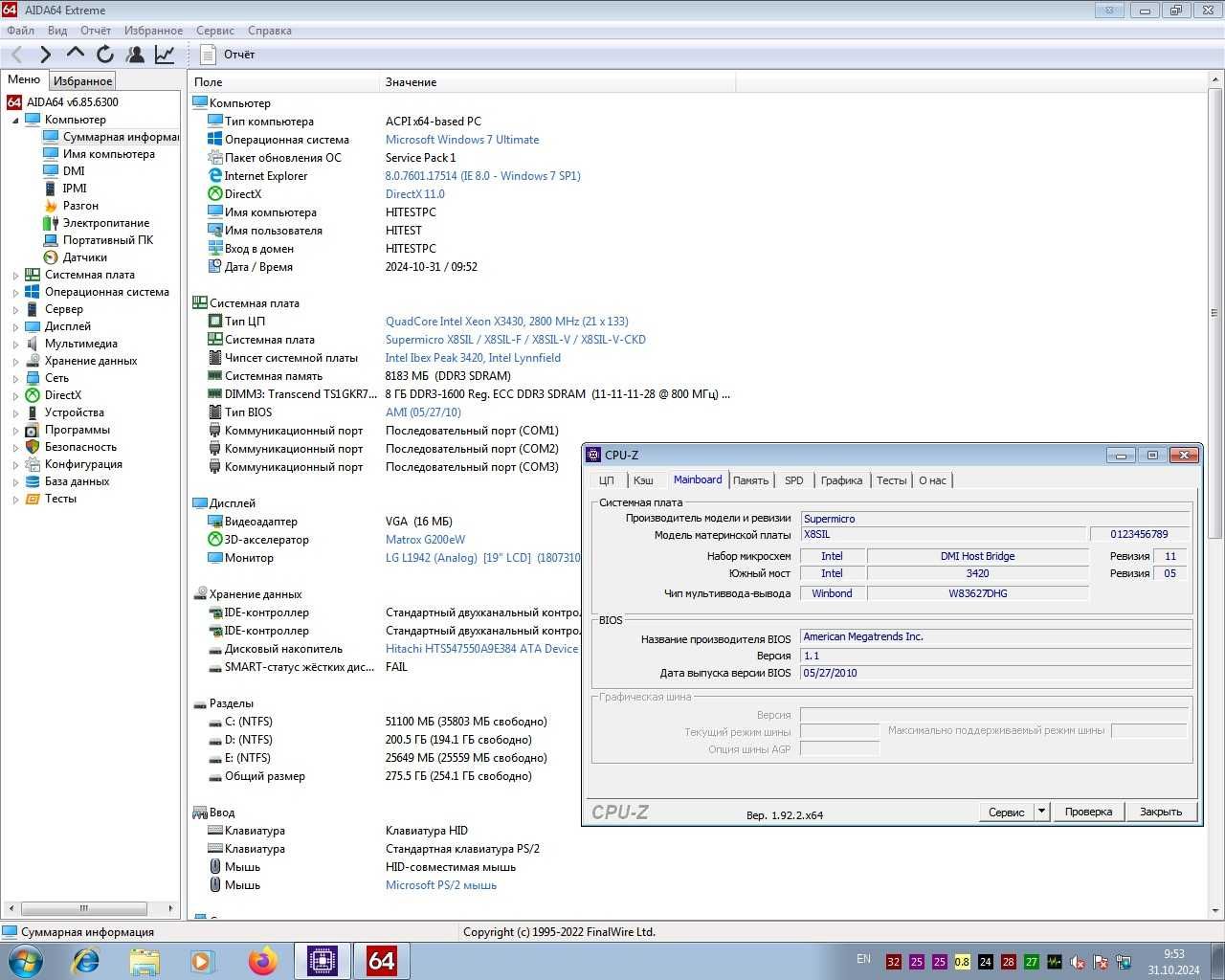The width and height of the screenshot is (1225, 980).
Task: Click the Программы tree icon
Action: click(33, 430)
